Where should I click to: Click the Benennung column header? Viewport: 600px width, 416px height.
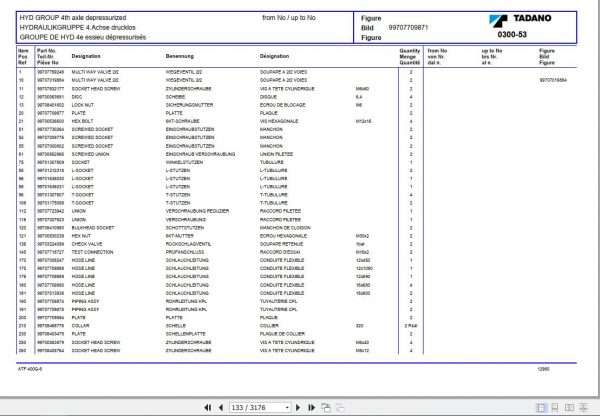tap(179, 56)
